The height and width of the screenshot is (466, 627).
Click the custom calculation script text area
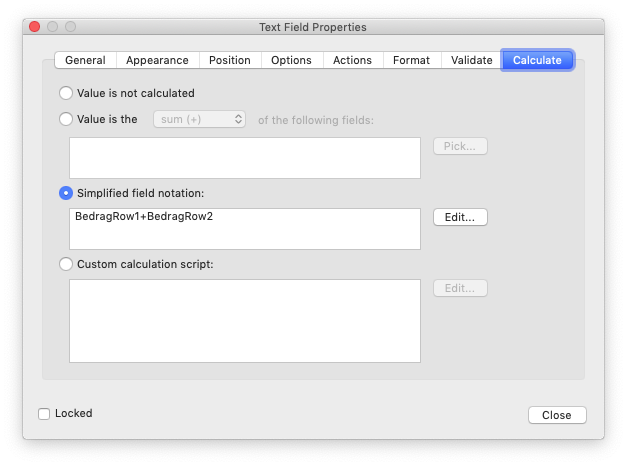point(245,321)
